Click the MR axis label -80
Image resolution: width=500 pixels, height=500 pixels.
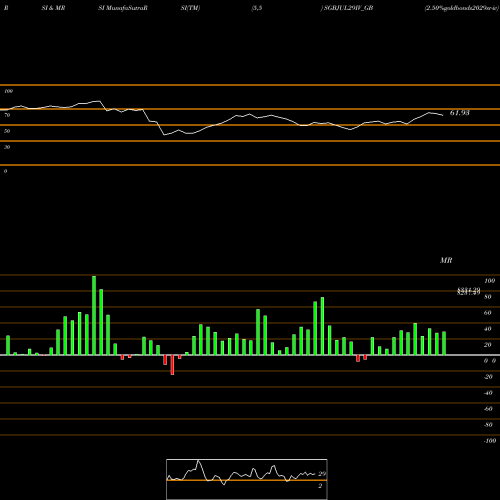click(488, 425)
